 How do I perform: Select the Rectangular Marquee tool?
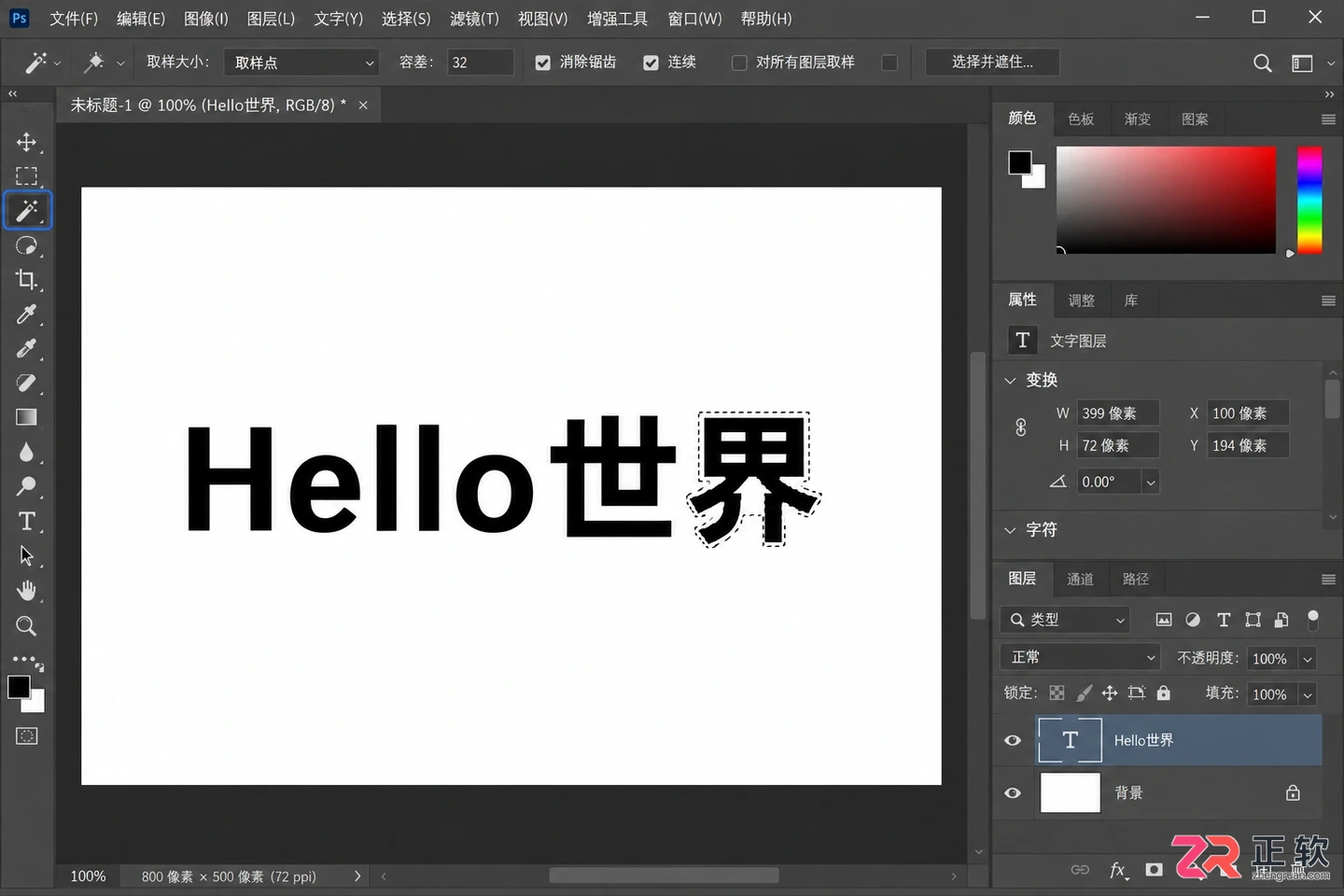[x=26, y=176]
